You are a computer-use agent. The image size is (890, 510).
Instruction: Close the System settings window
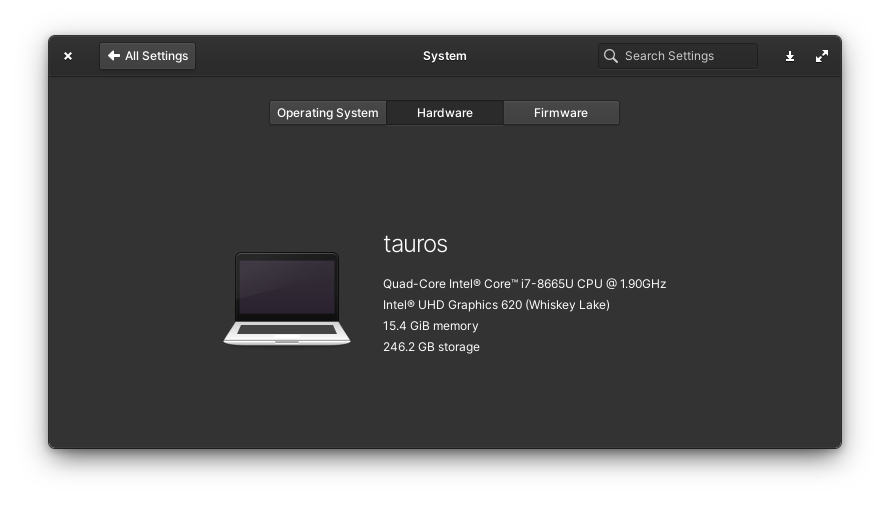pyautogui.click(x=68, y=56)
